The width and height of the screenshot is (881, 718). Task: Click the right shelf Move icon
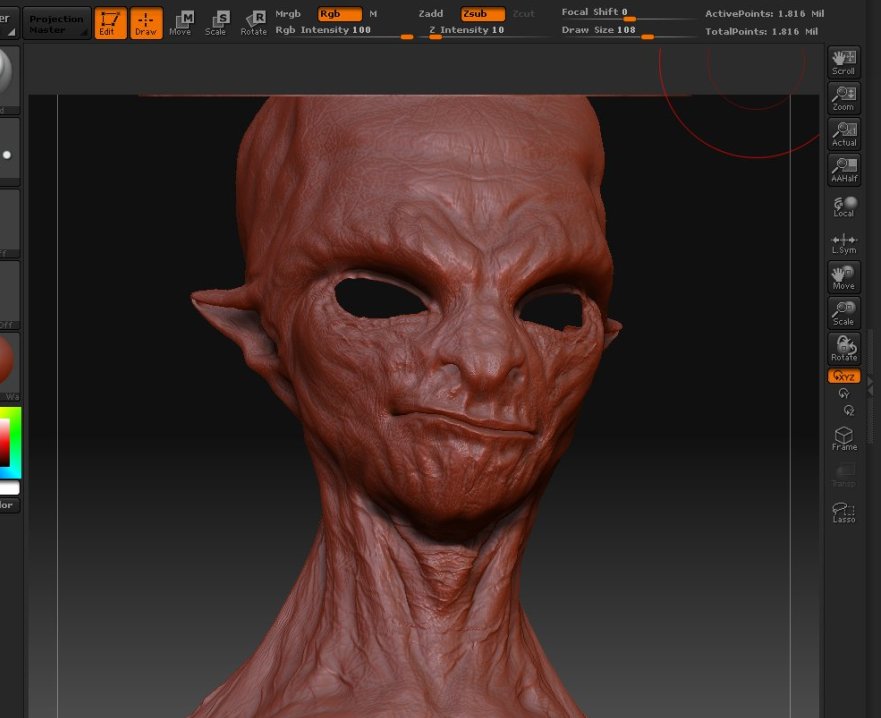pyautogui.click(x=843, y=277)
